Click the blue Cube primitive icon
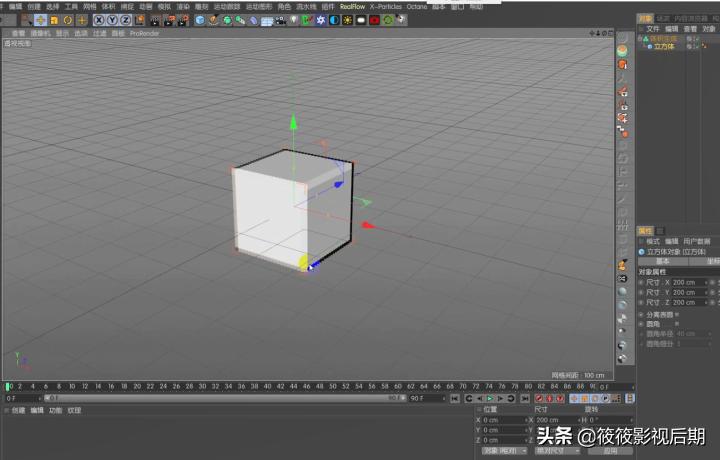This screenshot has height=460, width=720. coord(199,20)
